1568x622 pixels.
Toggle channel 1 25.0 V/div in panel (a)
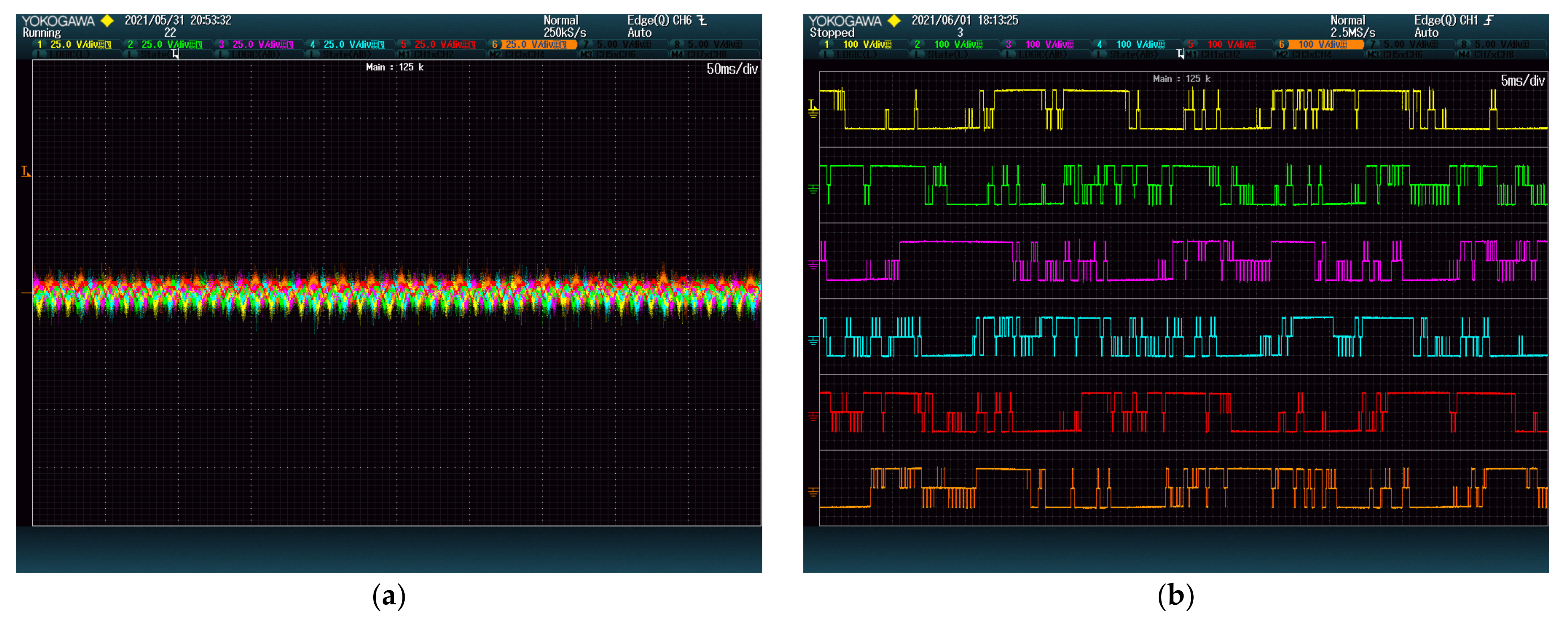click(x=74, y=44)
